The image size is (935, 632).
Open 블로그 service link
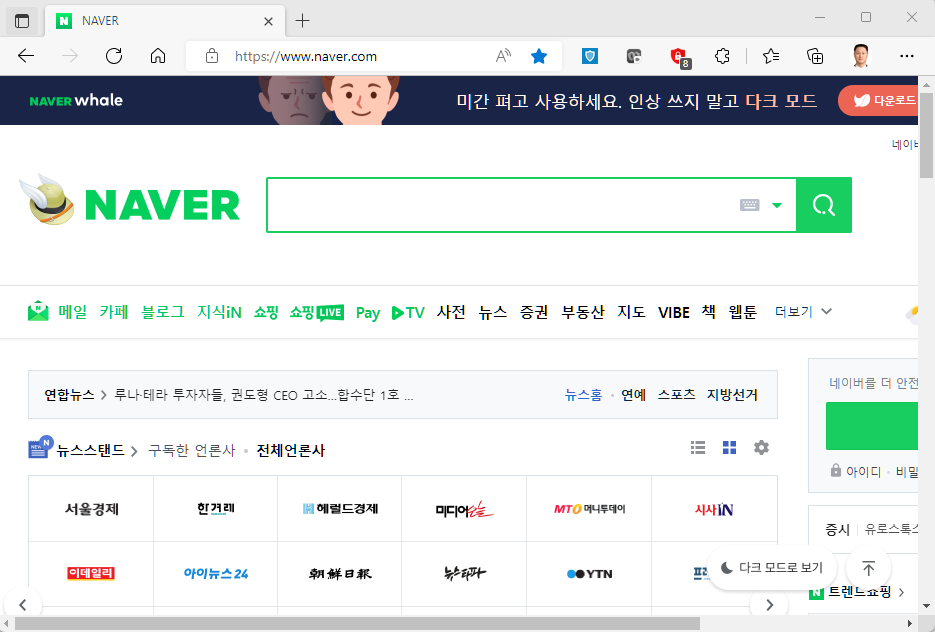point(163,312)
